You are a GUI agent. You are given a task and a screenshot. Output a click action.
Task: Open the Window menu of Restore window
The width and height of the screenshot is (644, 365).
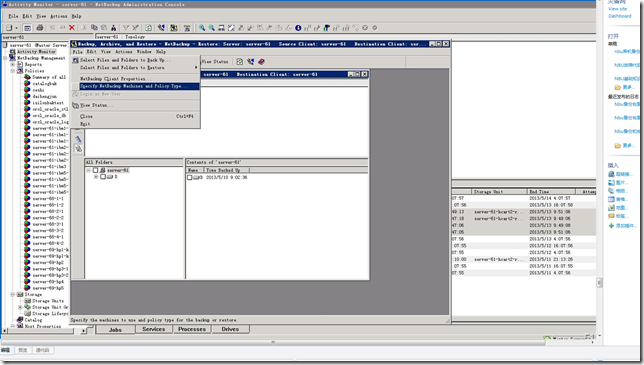point(144,52)
